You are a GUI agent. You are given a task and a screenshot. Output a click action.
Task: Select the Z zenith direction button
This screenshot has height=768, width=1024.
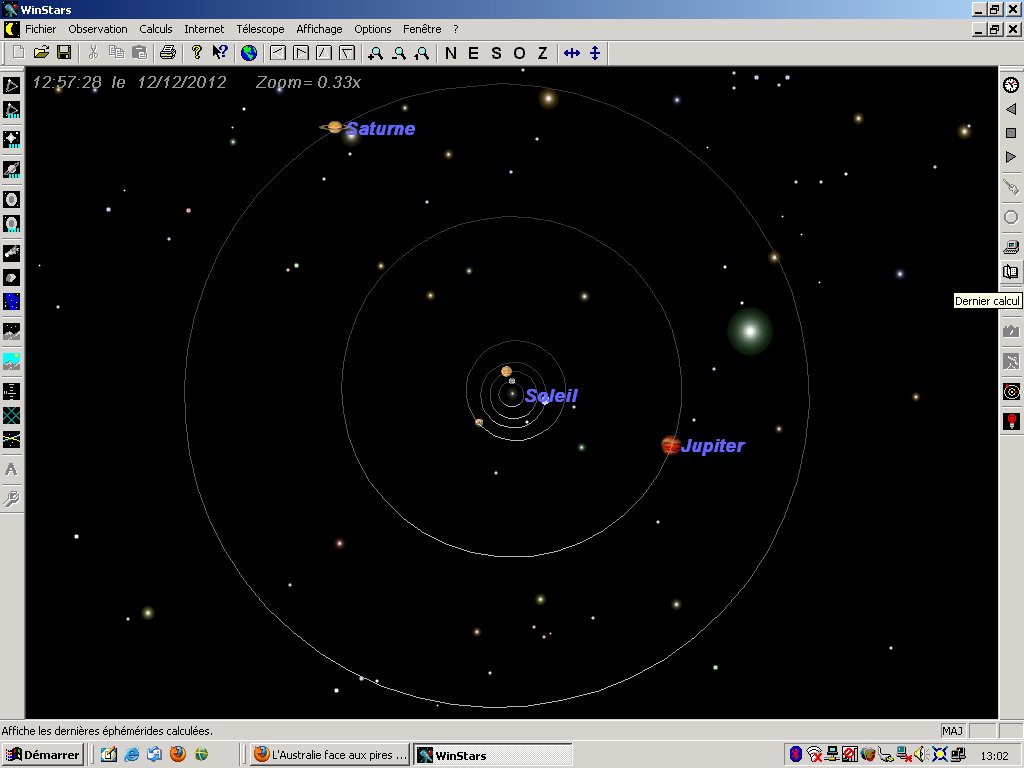tap(542, 53)
